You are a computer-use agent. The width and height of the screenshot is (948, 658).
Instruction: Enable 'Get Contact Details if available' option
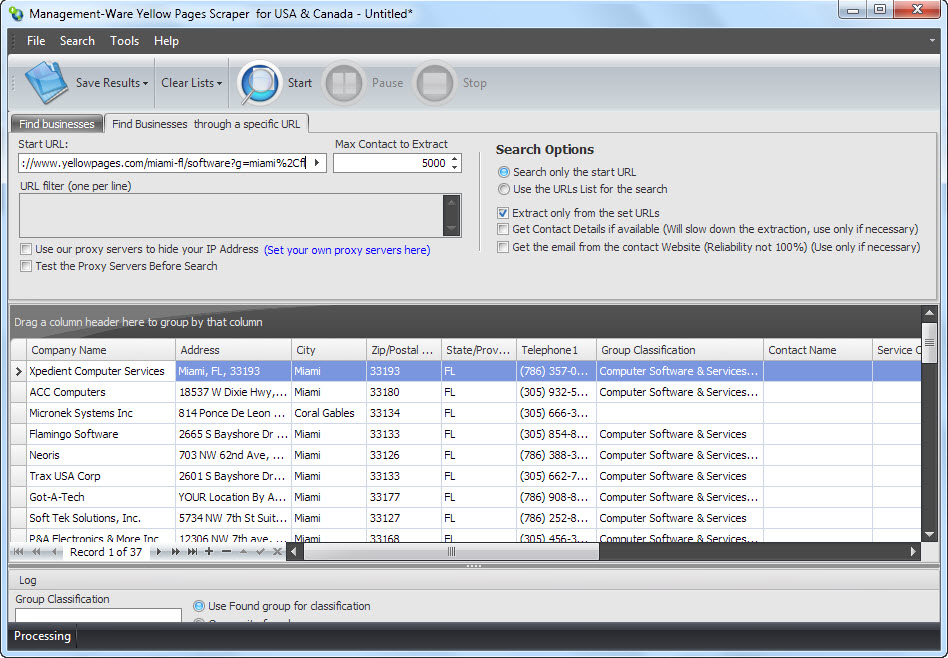tap(504, 229)
